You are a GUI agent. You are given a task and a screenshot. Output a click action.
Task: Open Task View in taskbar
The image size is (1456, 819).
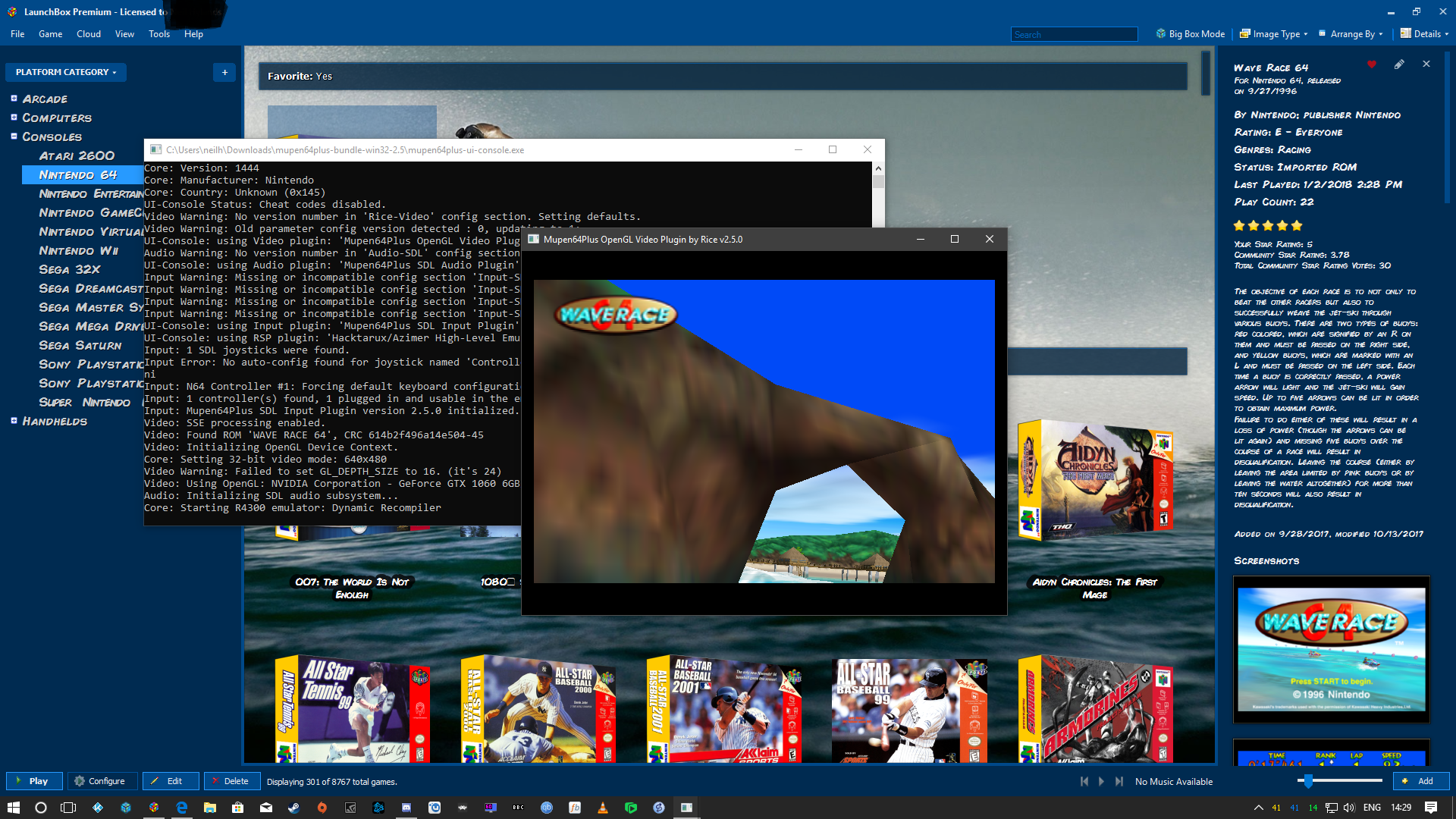tap(68, 808)
